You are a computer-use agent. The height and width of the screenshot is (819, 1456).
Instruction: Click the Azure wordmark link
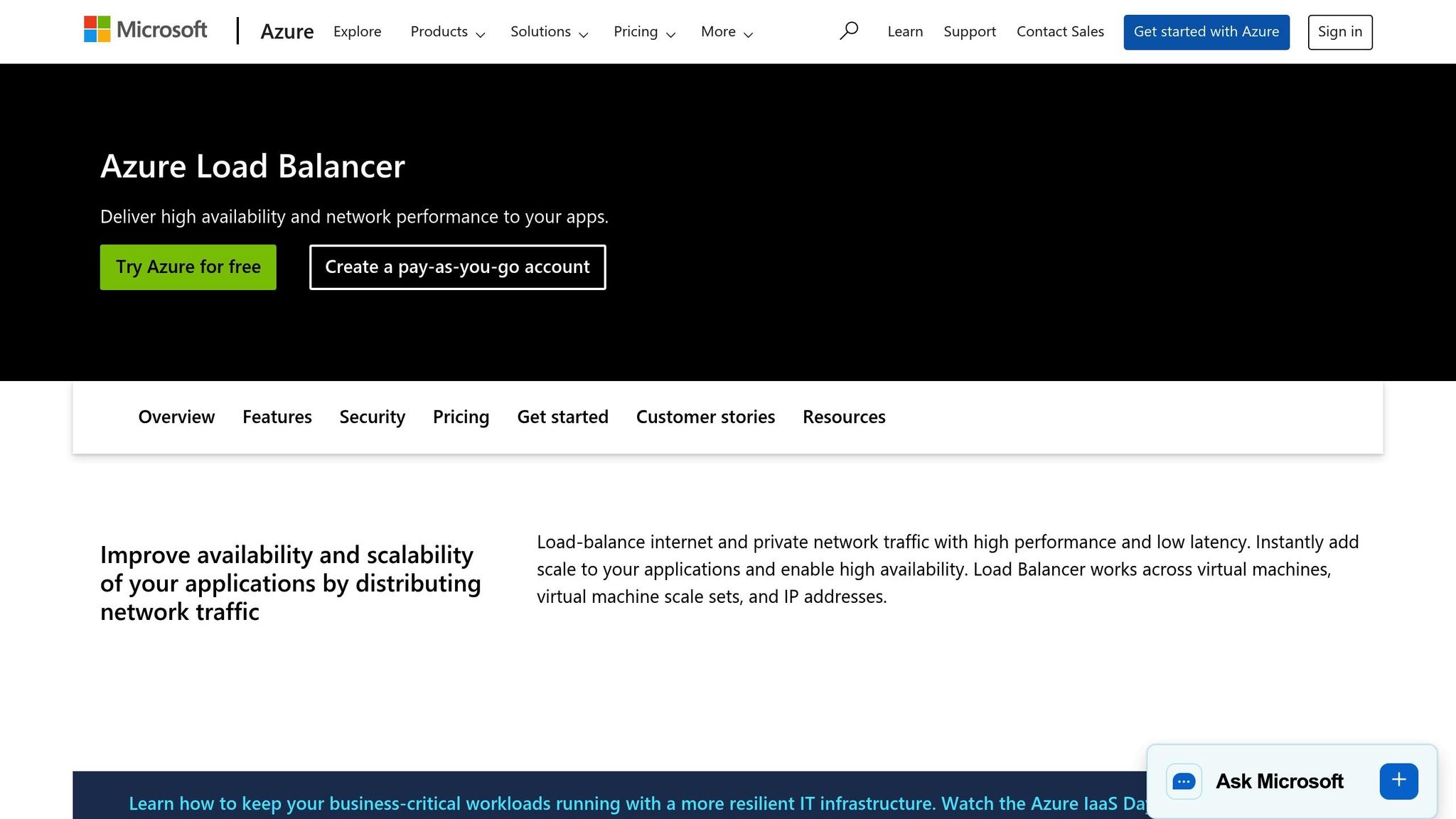(x=287, y=31)
